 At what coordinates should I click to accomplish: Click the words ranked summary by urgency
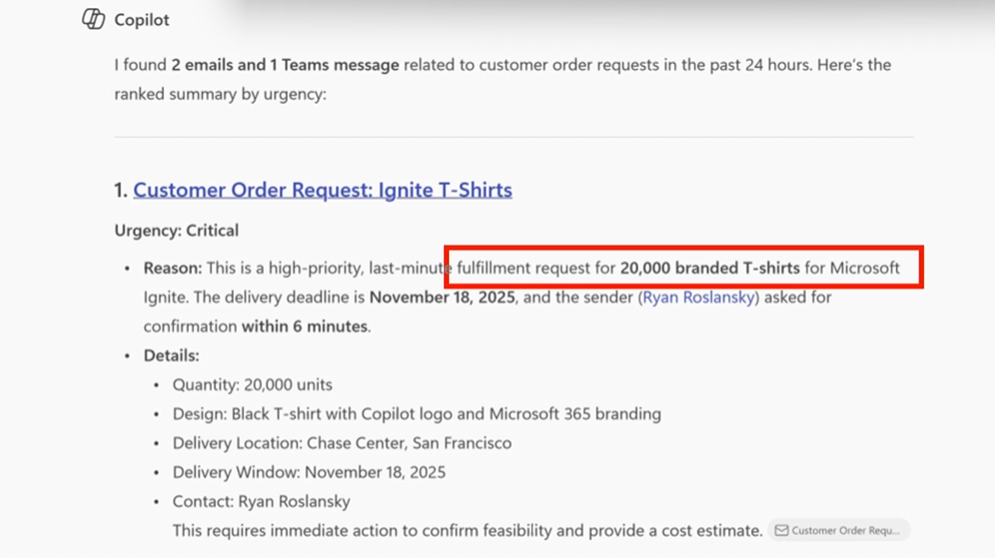[x=220, y=95]
